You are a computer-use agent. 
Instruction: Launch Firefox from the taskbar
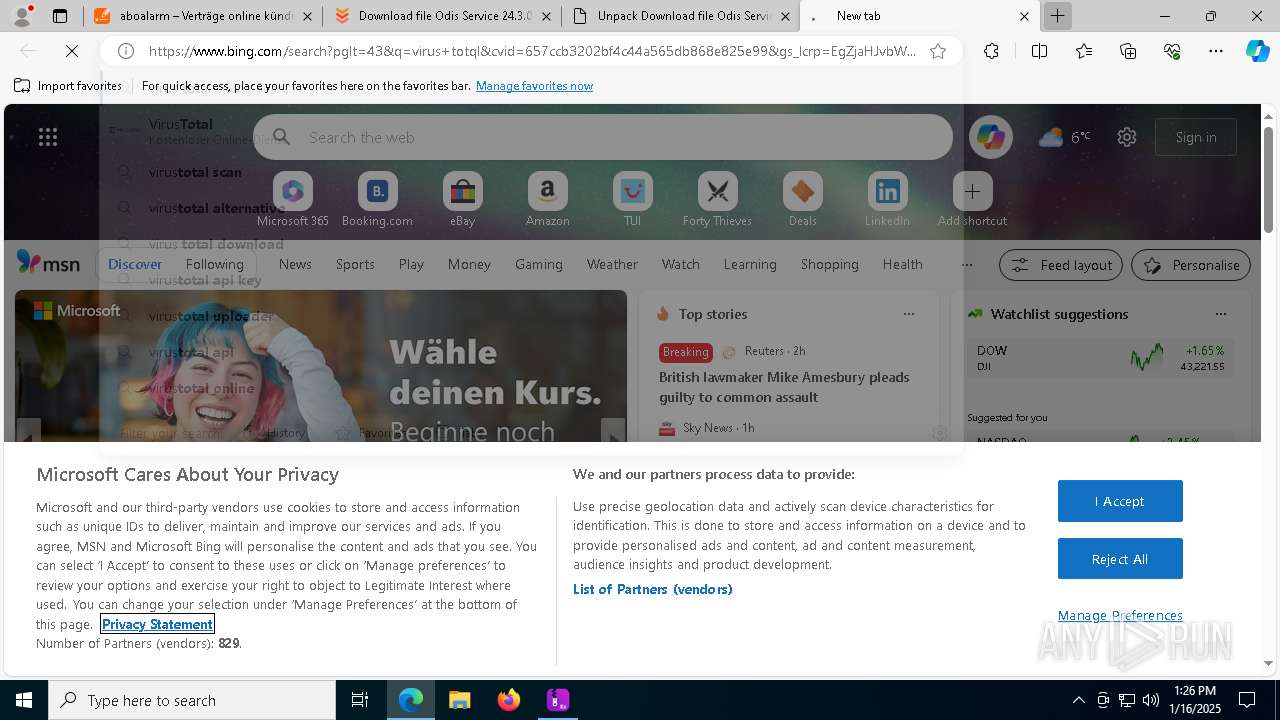point(508,700)
